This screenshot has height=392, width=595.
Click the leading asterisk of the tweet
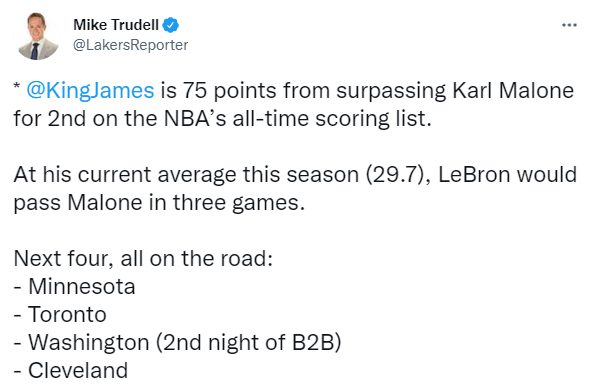17,86
